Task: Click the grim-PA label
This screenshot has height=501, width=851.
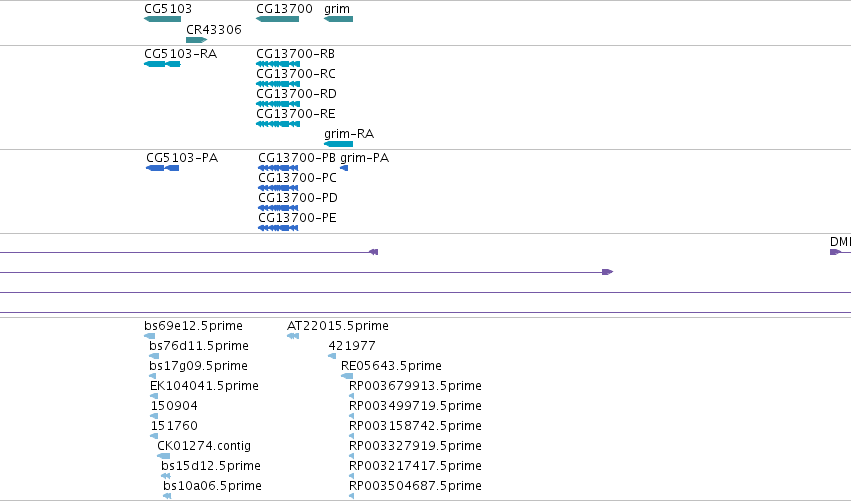Action: coord(365,158)
